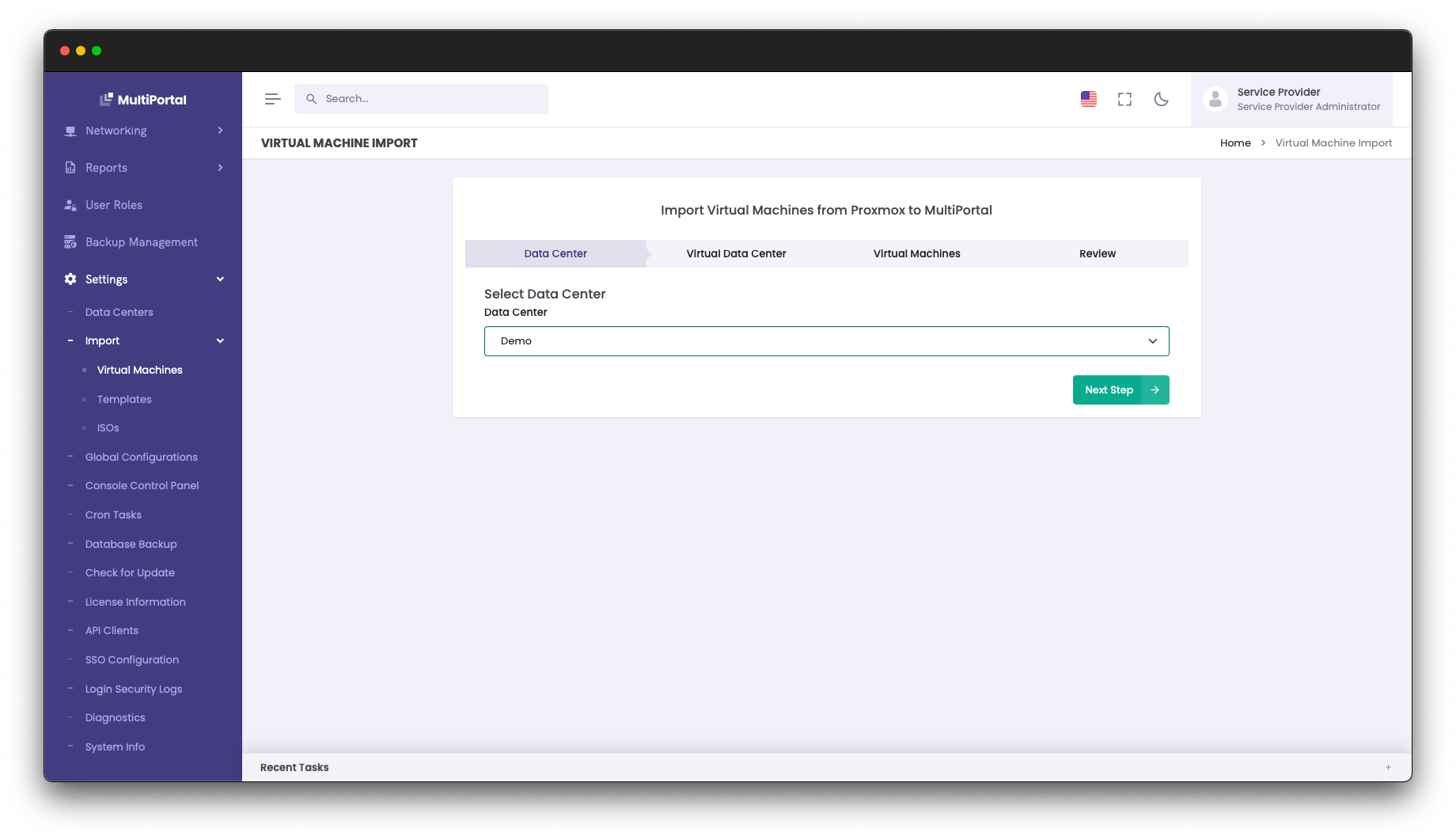
Task: Collapse the Settings menu section
Action: (220, 279)
